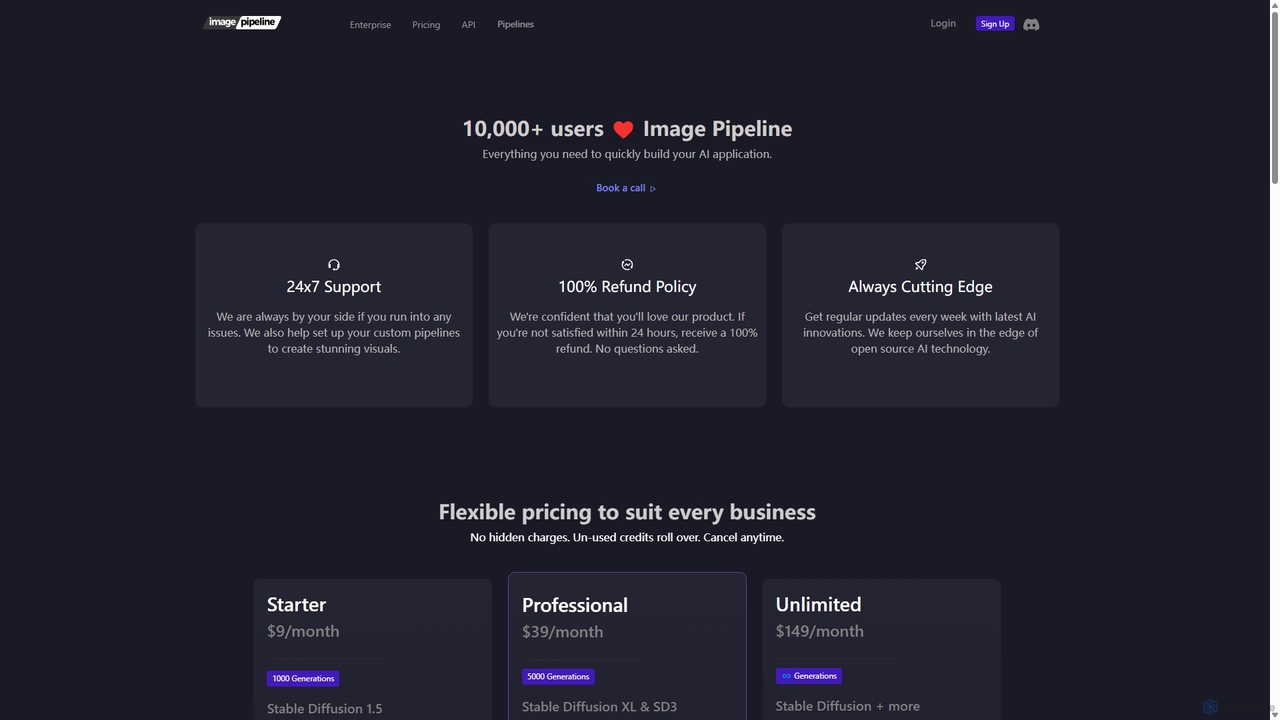The image size is (1280, 720).
Task: Select Pipelines in the navigation bar
Action: tap(515, 24)
